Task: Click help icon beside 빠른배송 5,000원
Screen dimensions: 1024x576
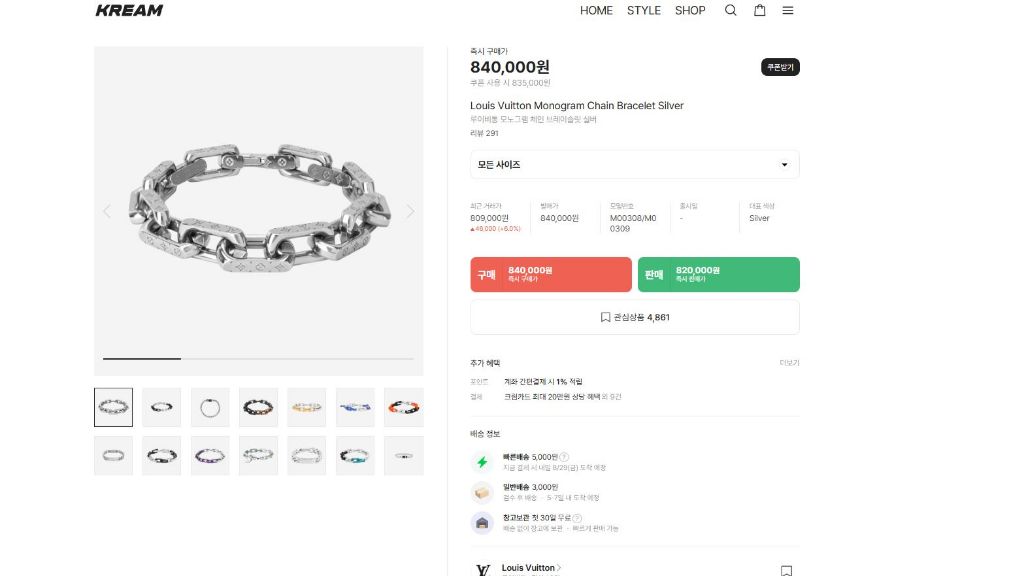Action: (564, 457)
